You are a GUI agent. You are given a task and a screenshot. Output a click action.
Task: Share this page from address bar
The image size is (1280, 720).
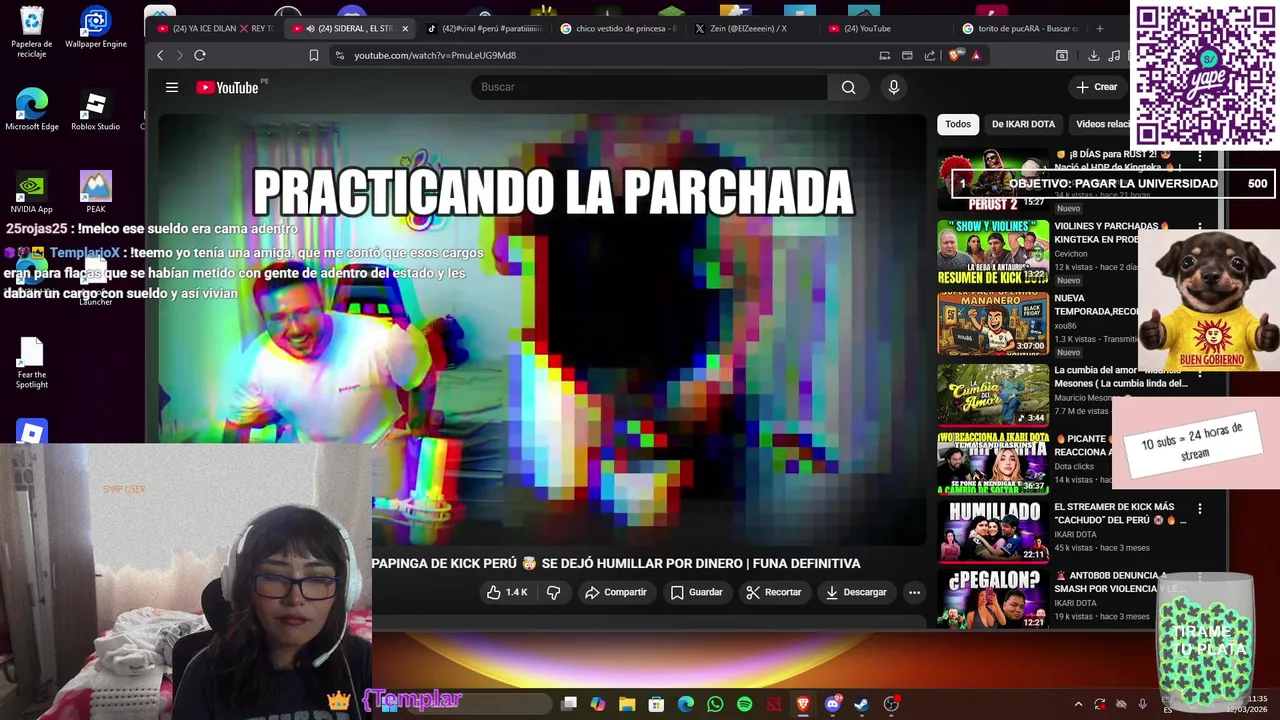click(x=930, y=55)
